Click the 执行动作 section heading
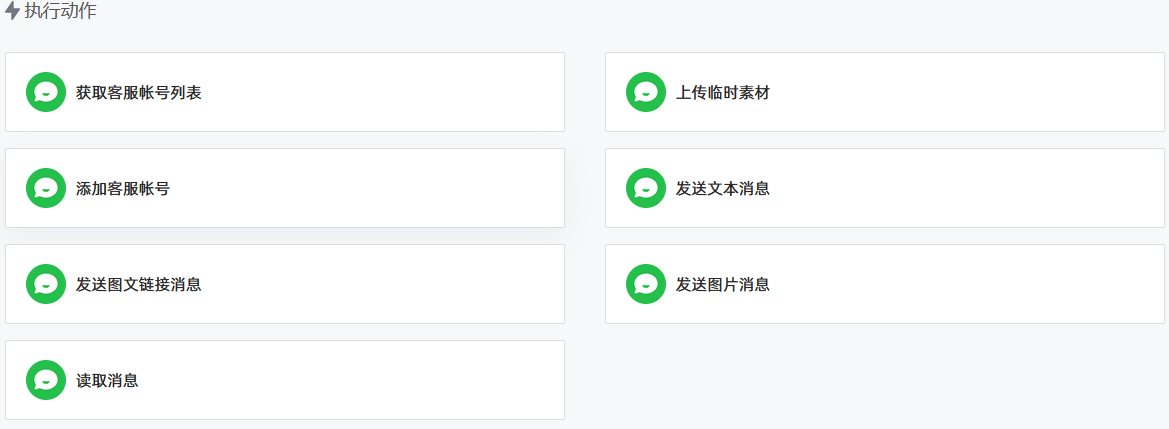The image size is (1169, 429). coord(60,11)
